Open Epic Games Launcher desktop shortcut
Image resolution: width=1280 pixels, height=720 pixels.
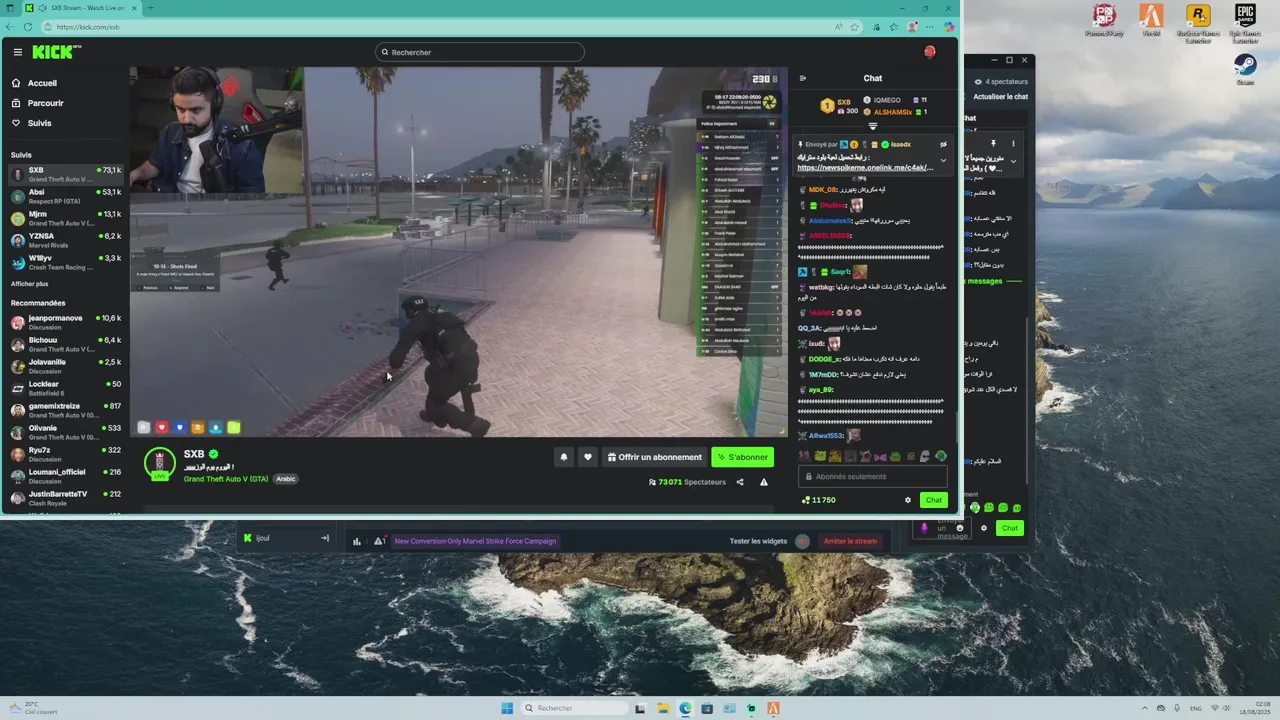click(x=1245, y=24)
